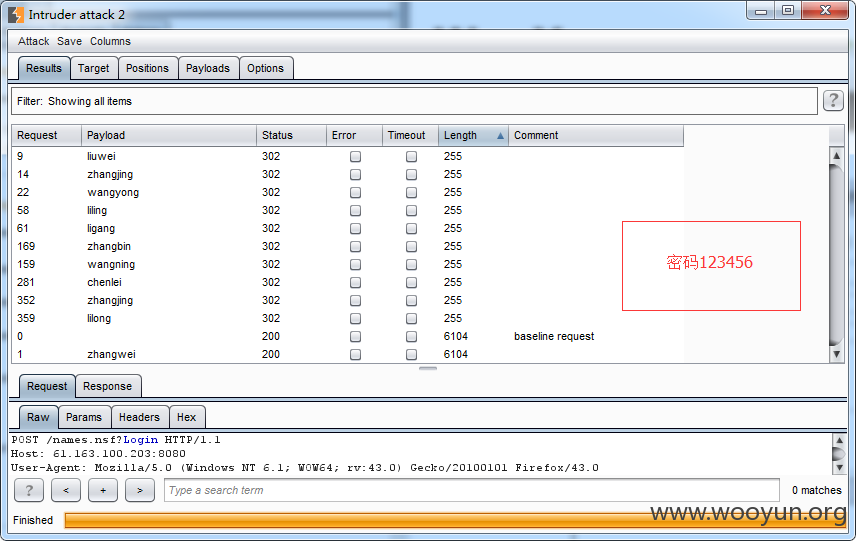Switch to the Positions tab
Screen dimensions: 856x541
(x=147, y=68)
